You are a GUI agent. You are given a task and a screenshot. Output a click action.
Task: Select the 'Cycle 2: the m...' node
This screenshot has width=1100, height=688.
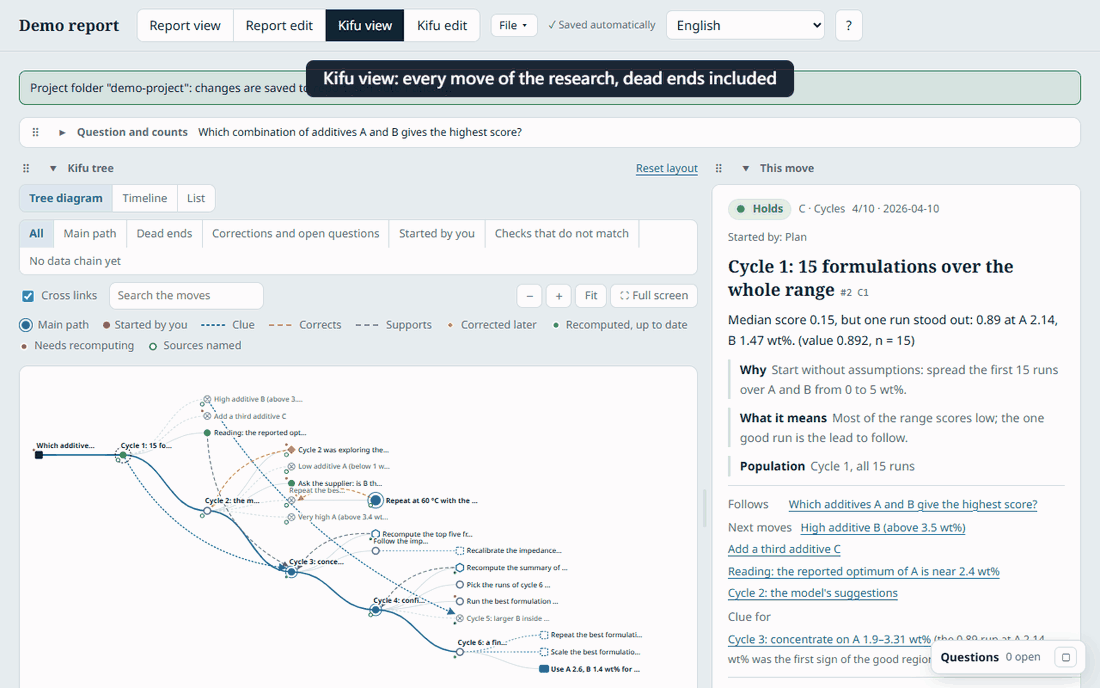207,511
